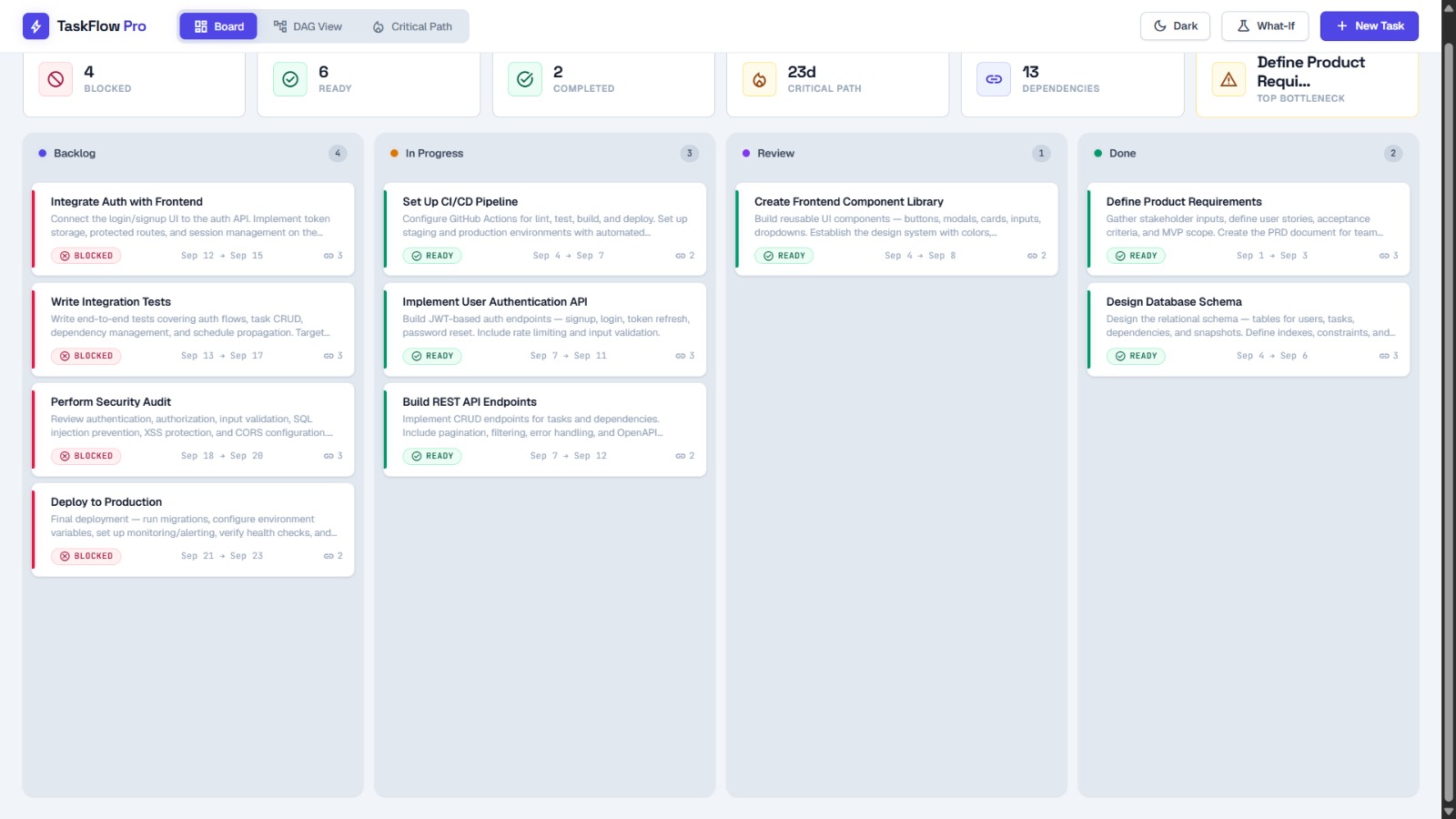Click BLOCKED badge on Integrate Auth card

(x=86, y=256)
